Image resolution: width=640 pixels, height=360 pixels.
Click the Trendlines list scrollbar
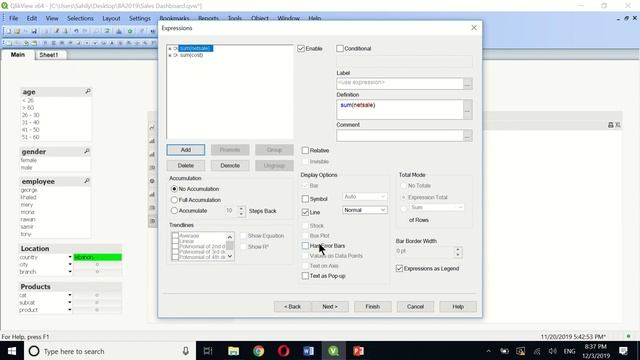point(230,246)
